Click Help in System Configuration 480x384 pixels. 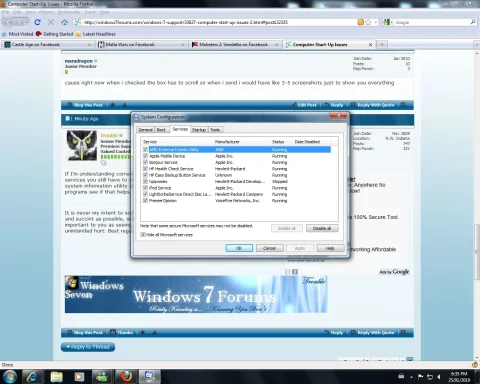[x=330, y=248]
